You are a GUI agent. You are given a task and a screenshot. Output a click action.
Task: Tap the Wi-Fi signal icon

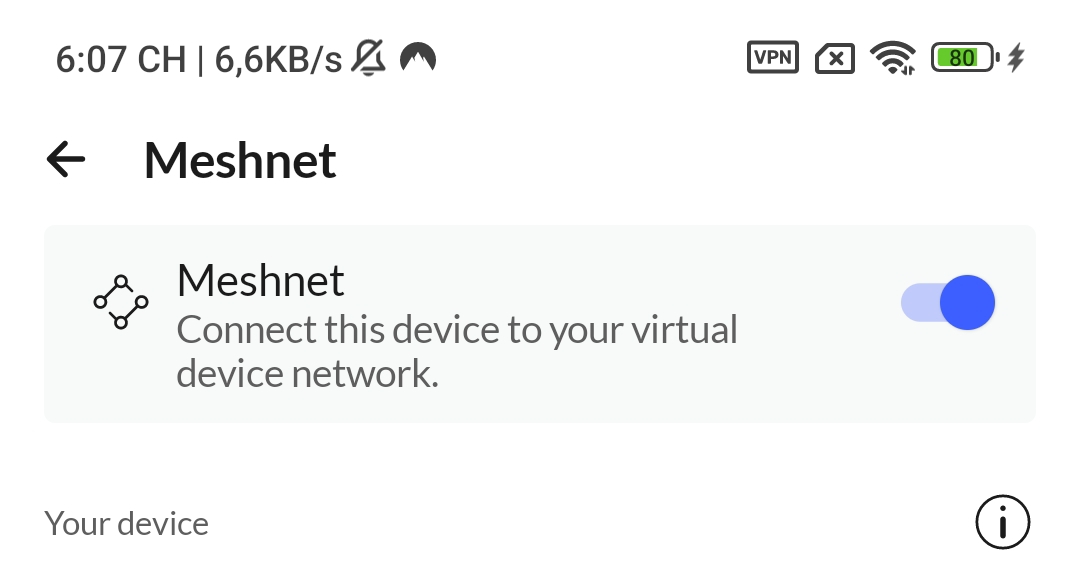click(x=893, y=59)
